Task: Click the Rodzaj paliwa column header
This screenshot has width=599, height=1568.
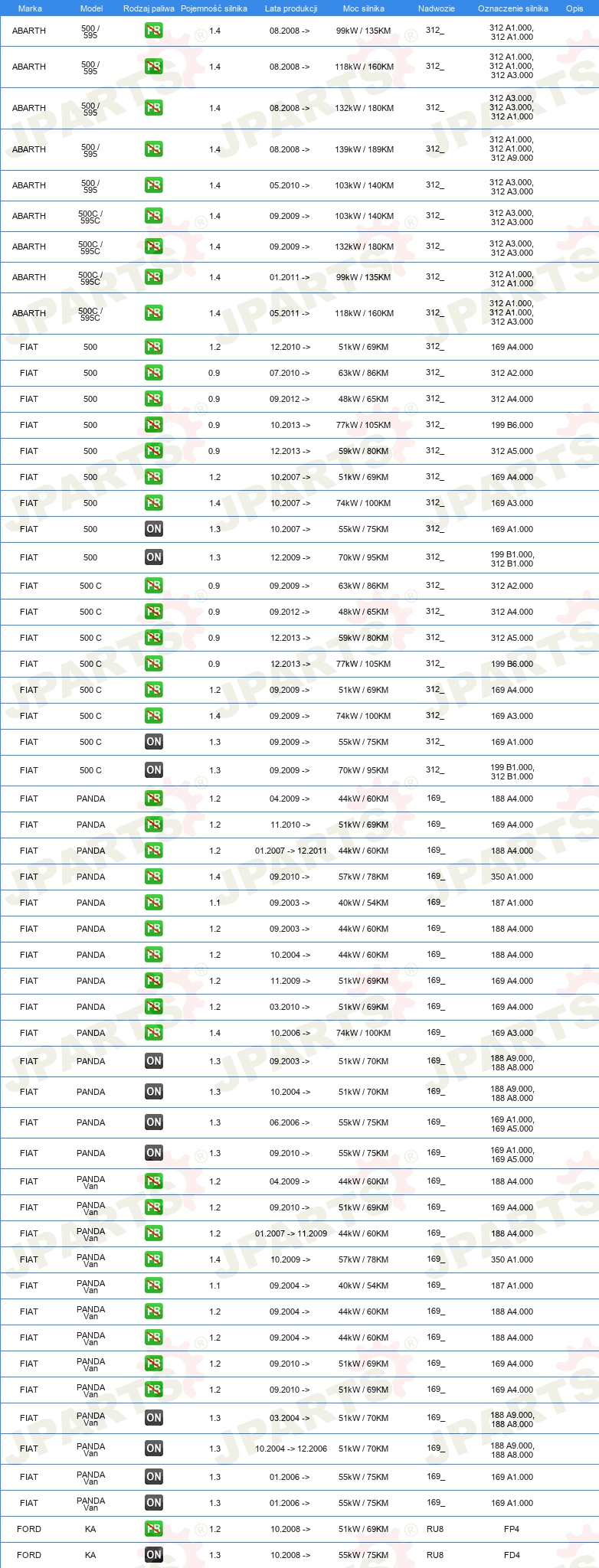Action: pos(149,8)
